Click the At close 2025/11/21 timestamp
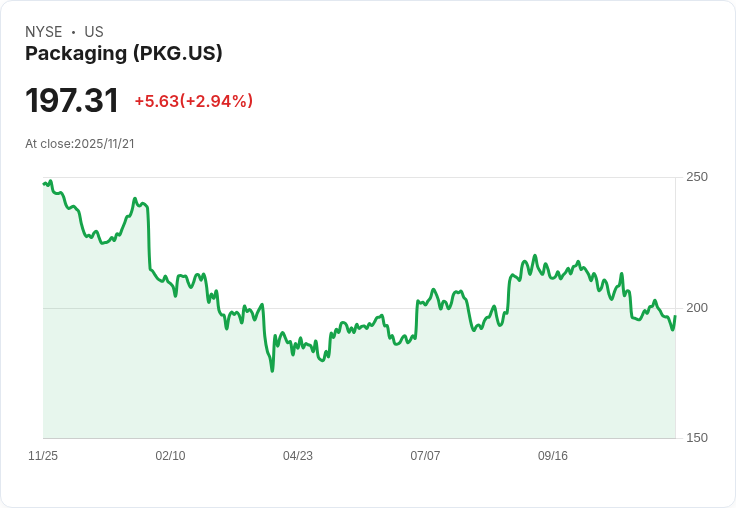This screenshot has width=736, height=508. [80, 143]
